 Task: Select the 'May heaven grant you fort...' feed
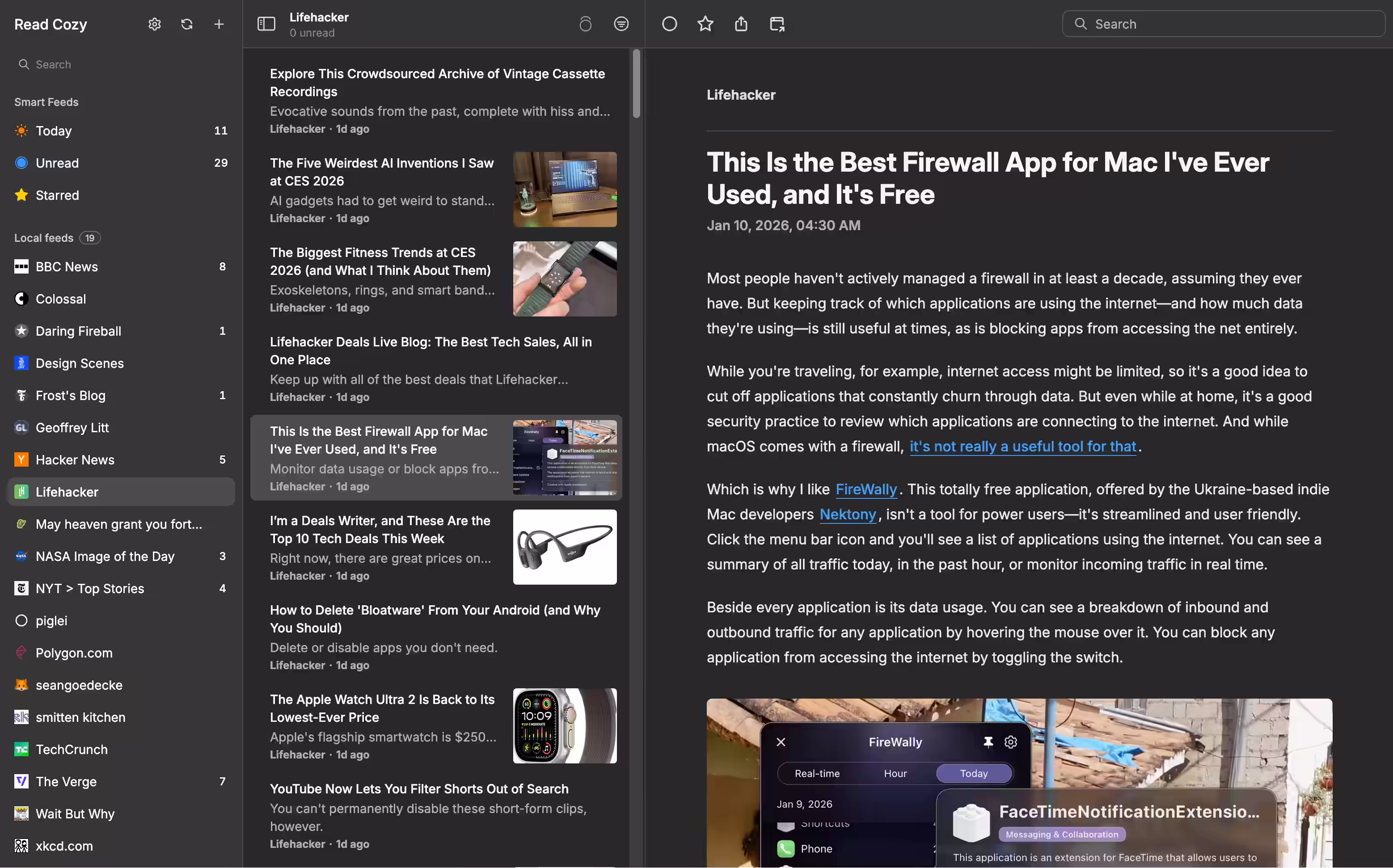pyautogui.click(x=121, y=524)
